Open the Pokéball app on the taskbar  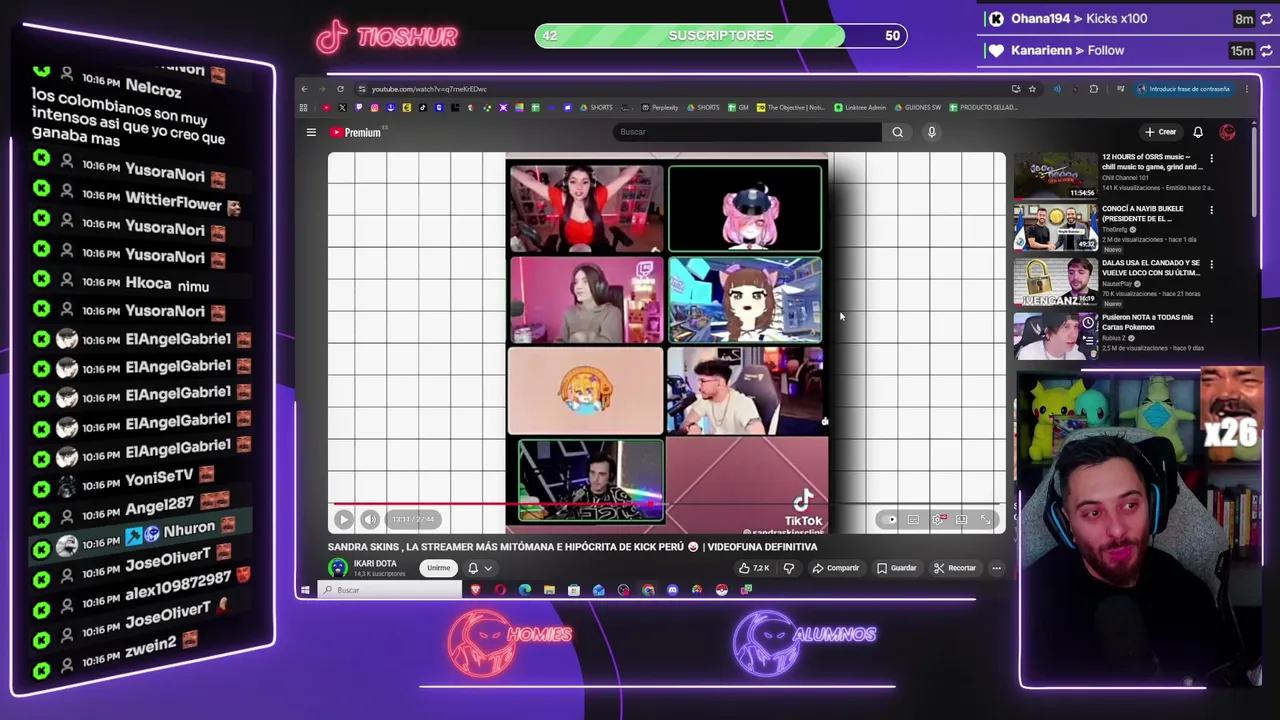coord(721,590)
